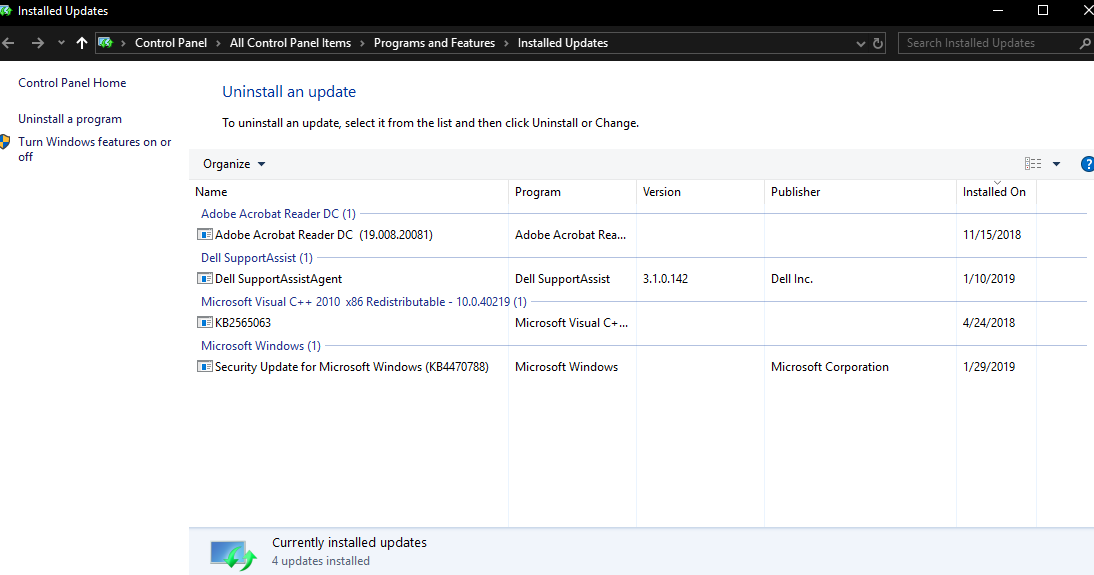
Task: Collapse the Microsoft Windows group header
Action: (x=260, y=346)
